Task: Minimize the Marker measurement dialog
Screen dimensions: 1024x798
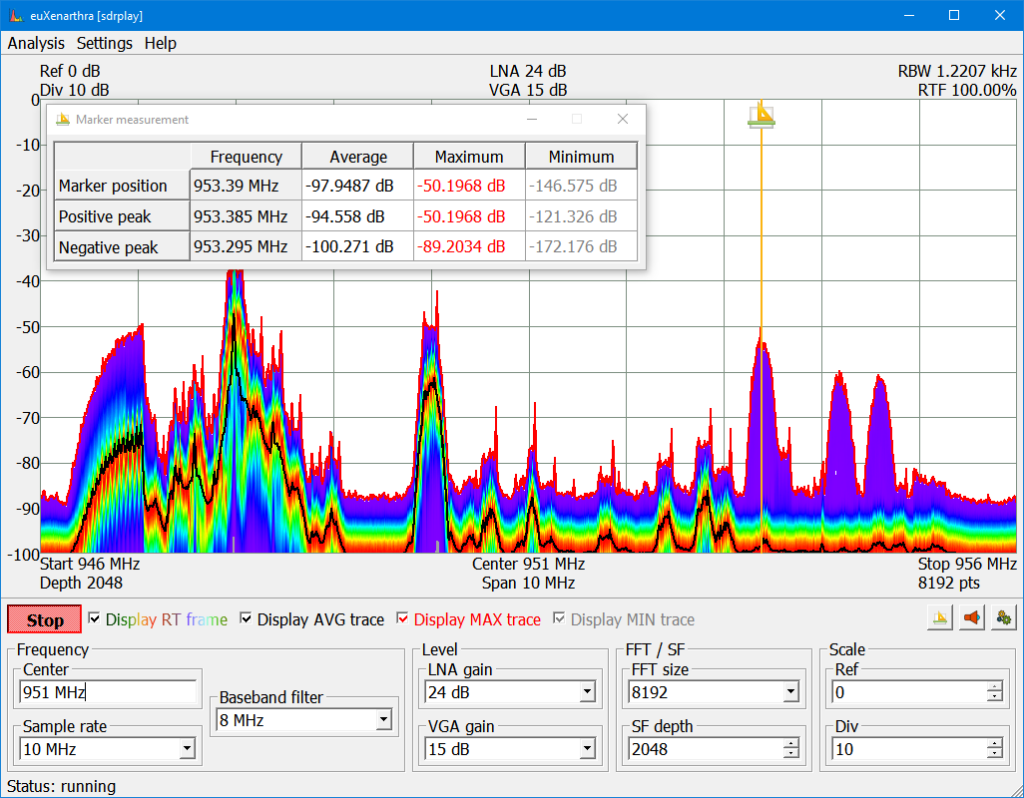Action: pos(532,119)
